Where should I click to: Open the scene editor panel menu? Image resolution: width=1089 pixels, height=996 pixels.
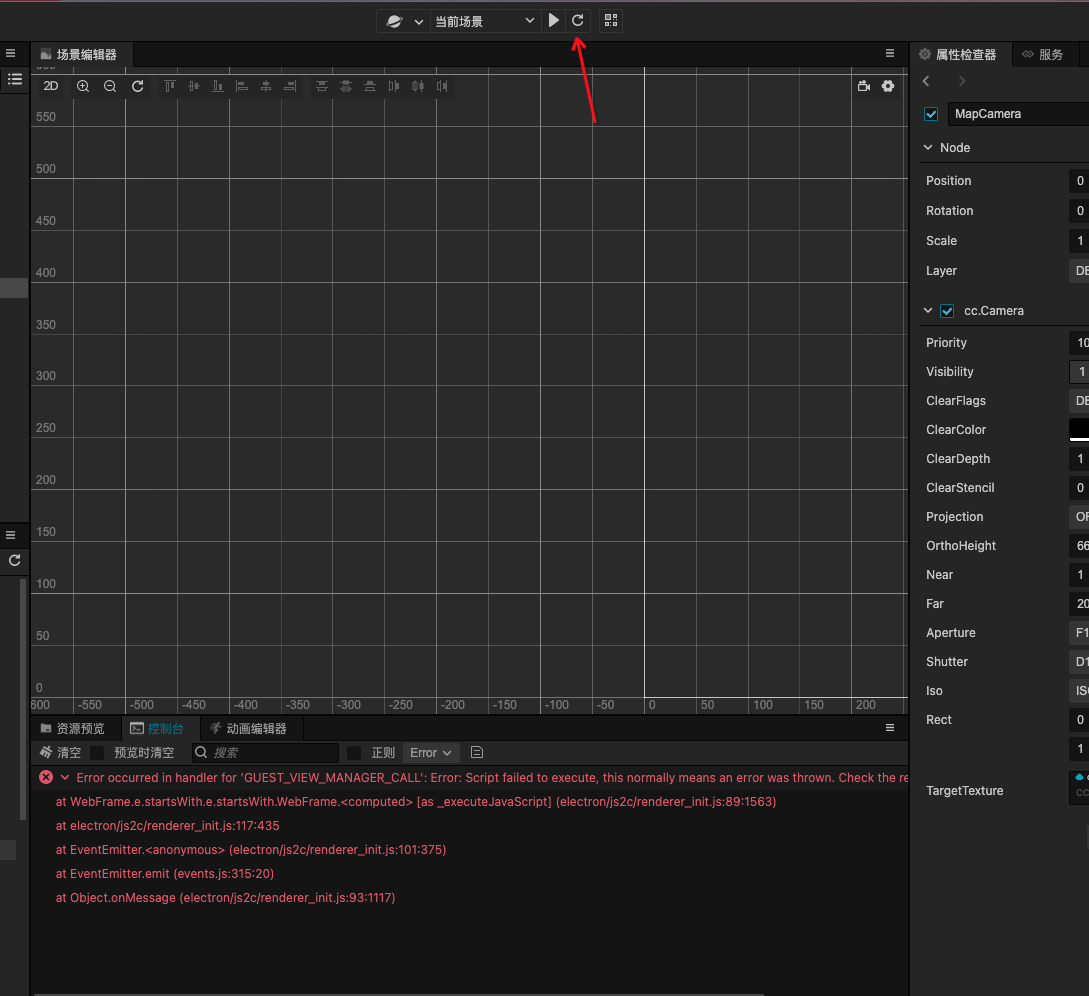point(890,53)
